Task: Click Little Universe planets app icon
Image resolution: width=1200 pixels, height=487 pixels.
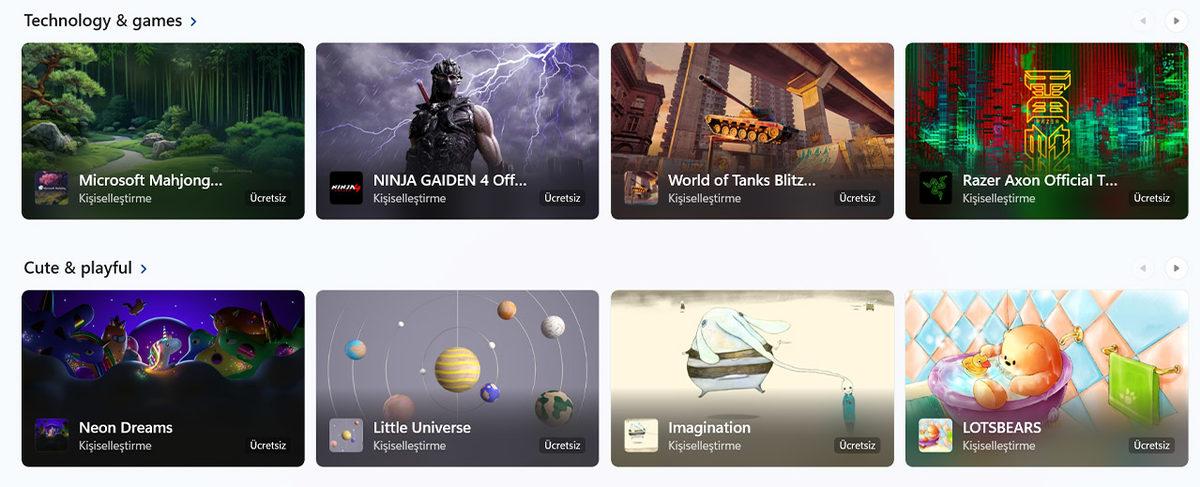Action: click(x=346, y=435)
